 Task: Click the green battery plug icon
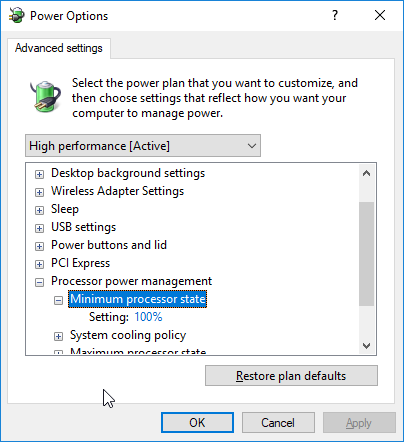click(x=45, y=96)
